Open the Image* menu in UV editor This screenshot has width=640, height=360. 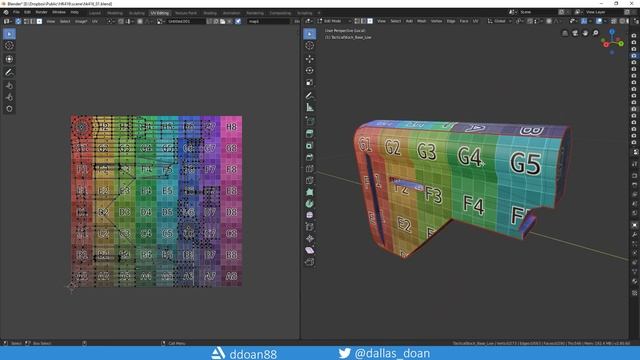click(x=81, y=21)
